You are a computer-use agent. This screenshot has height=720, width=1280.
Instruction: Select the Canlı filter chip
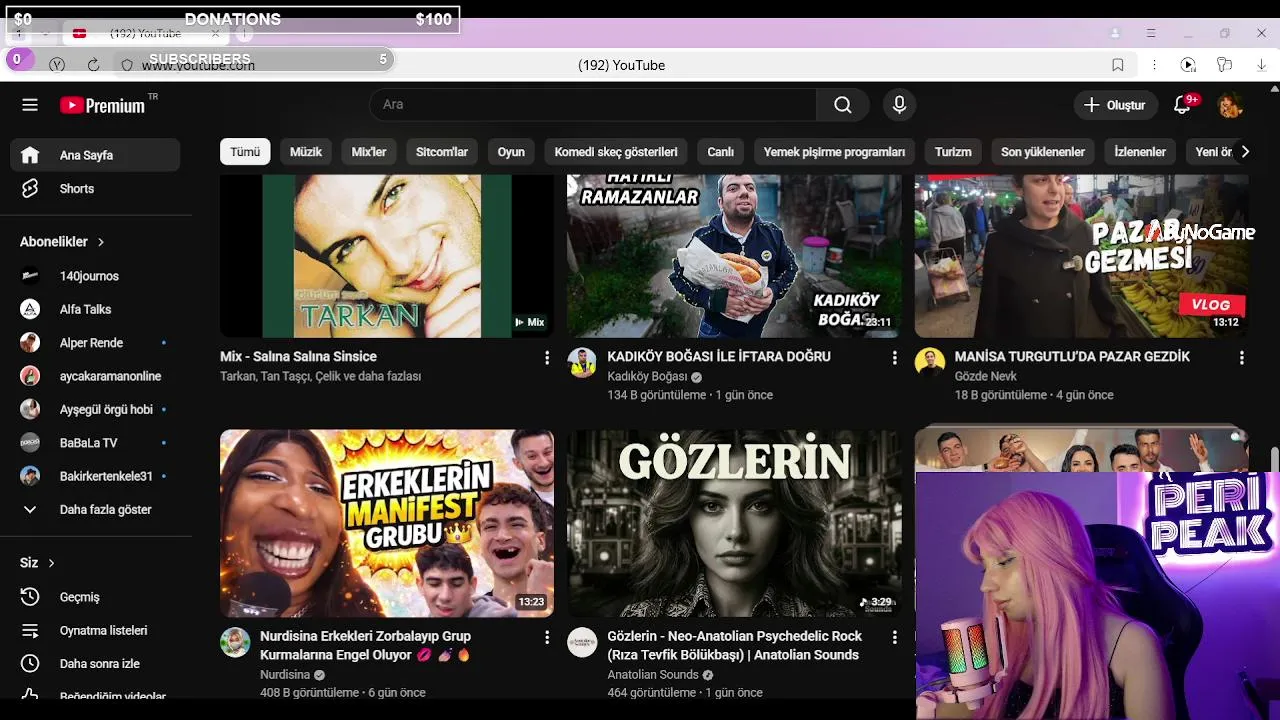point(721,152)
